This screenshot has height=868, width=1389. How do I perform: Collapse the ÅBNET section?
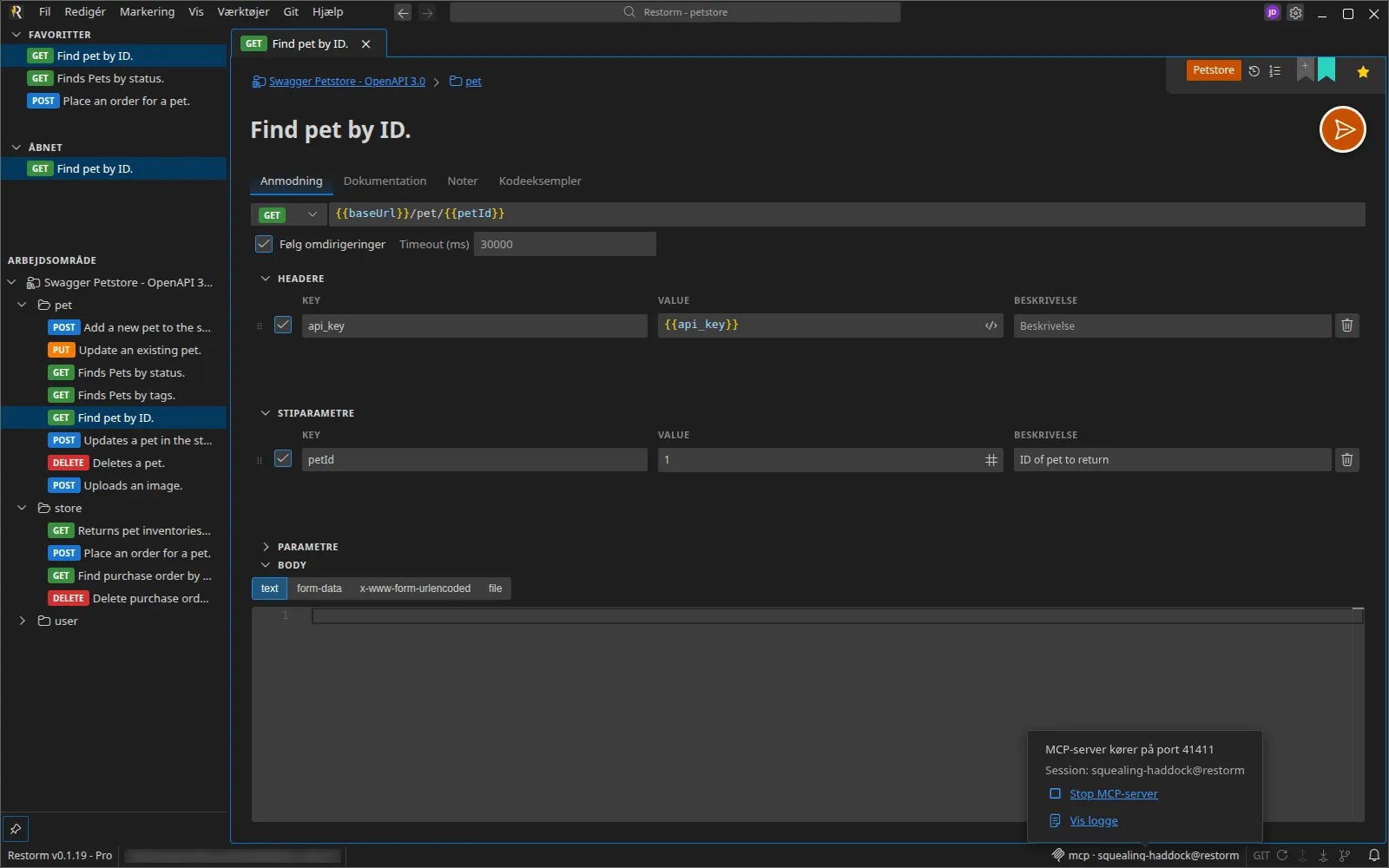pos(16,148)
